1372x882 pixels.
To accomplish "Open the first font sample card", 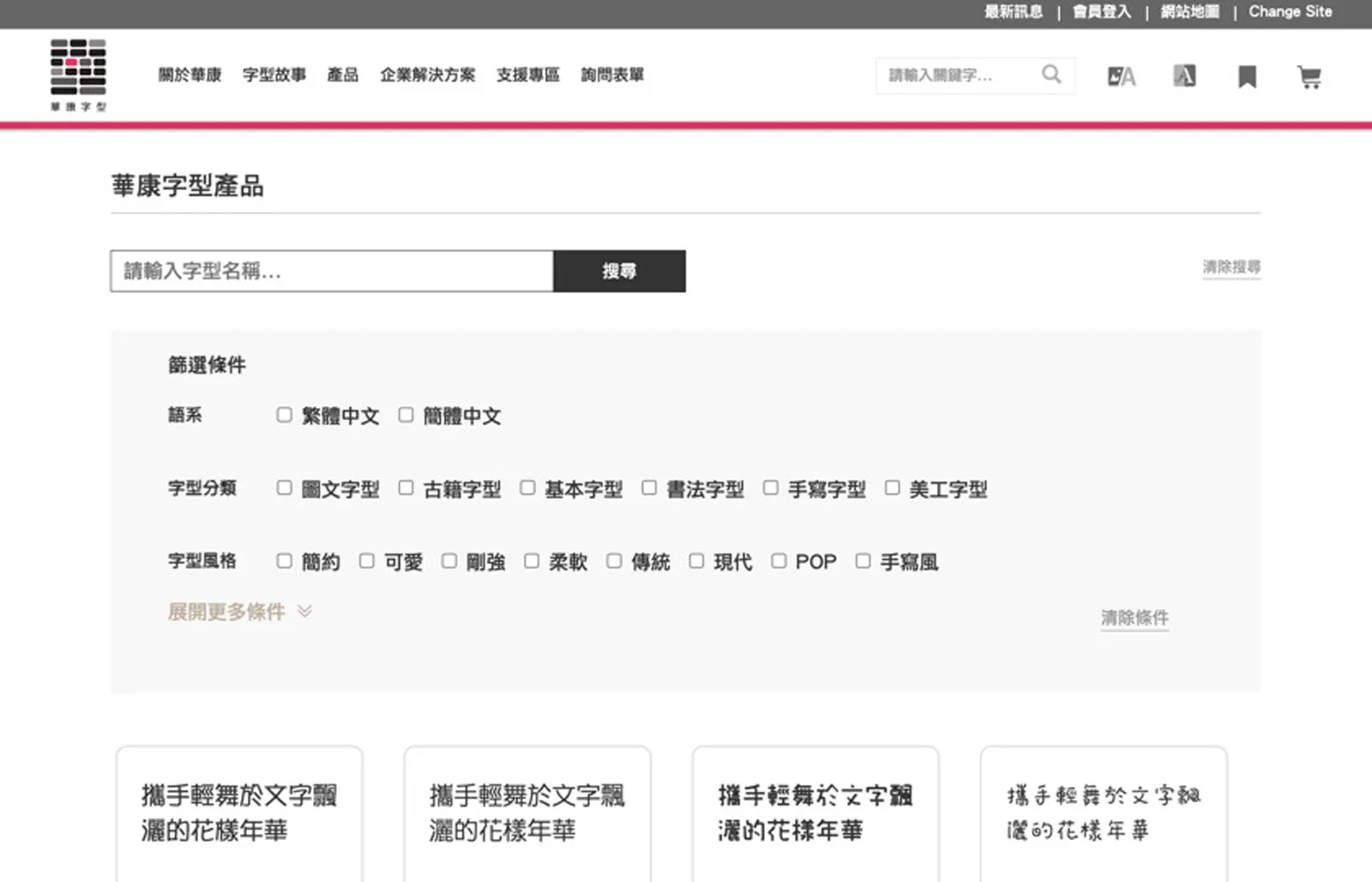I will coord(239,814).
